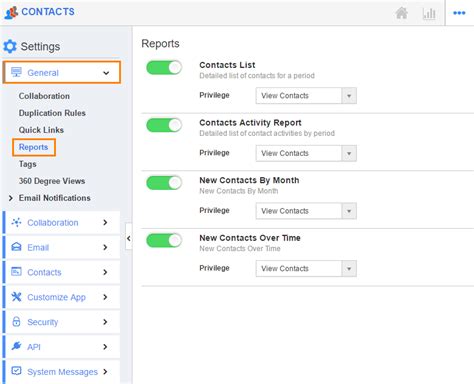Expand Email Notifications arrow
The width and height of the screenshot is (474, 384).
tap(11, 198)
